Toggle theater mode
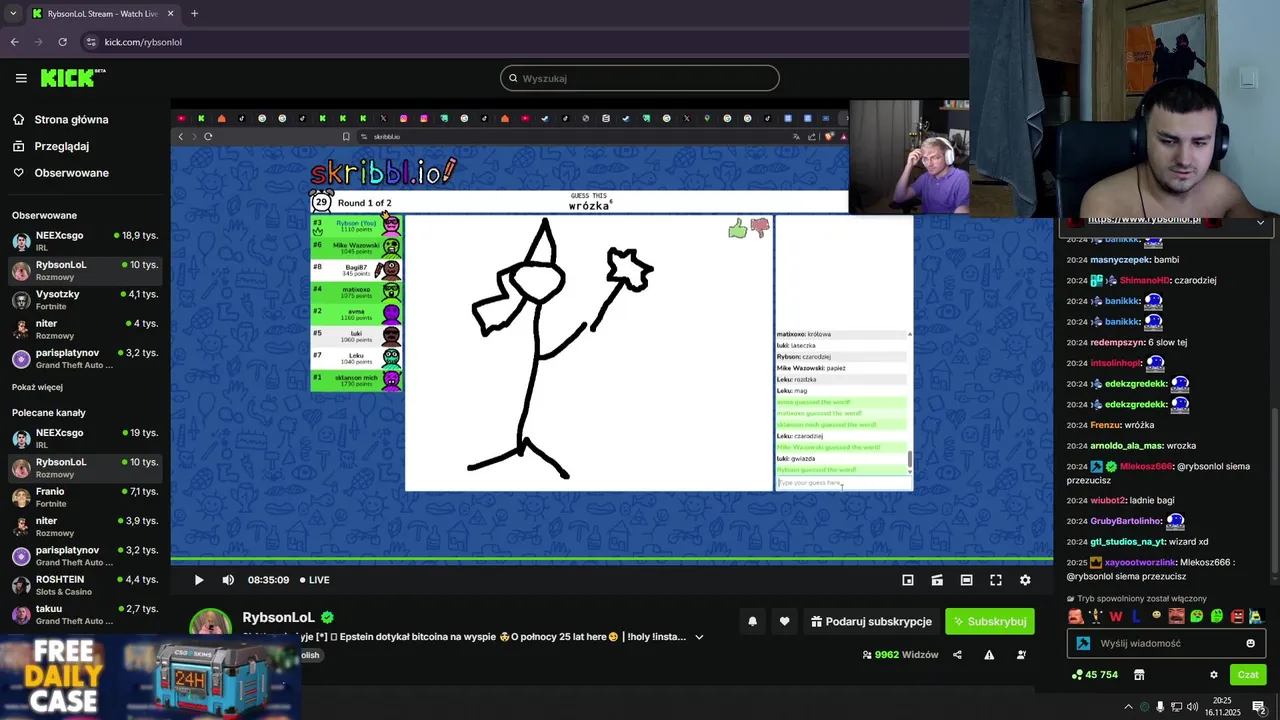 click(x=966, y=580)
